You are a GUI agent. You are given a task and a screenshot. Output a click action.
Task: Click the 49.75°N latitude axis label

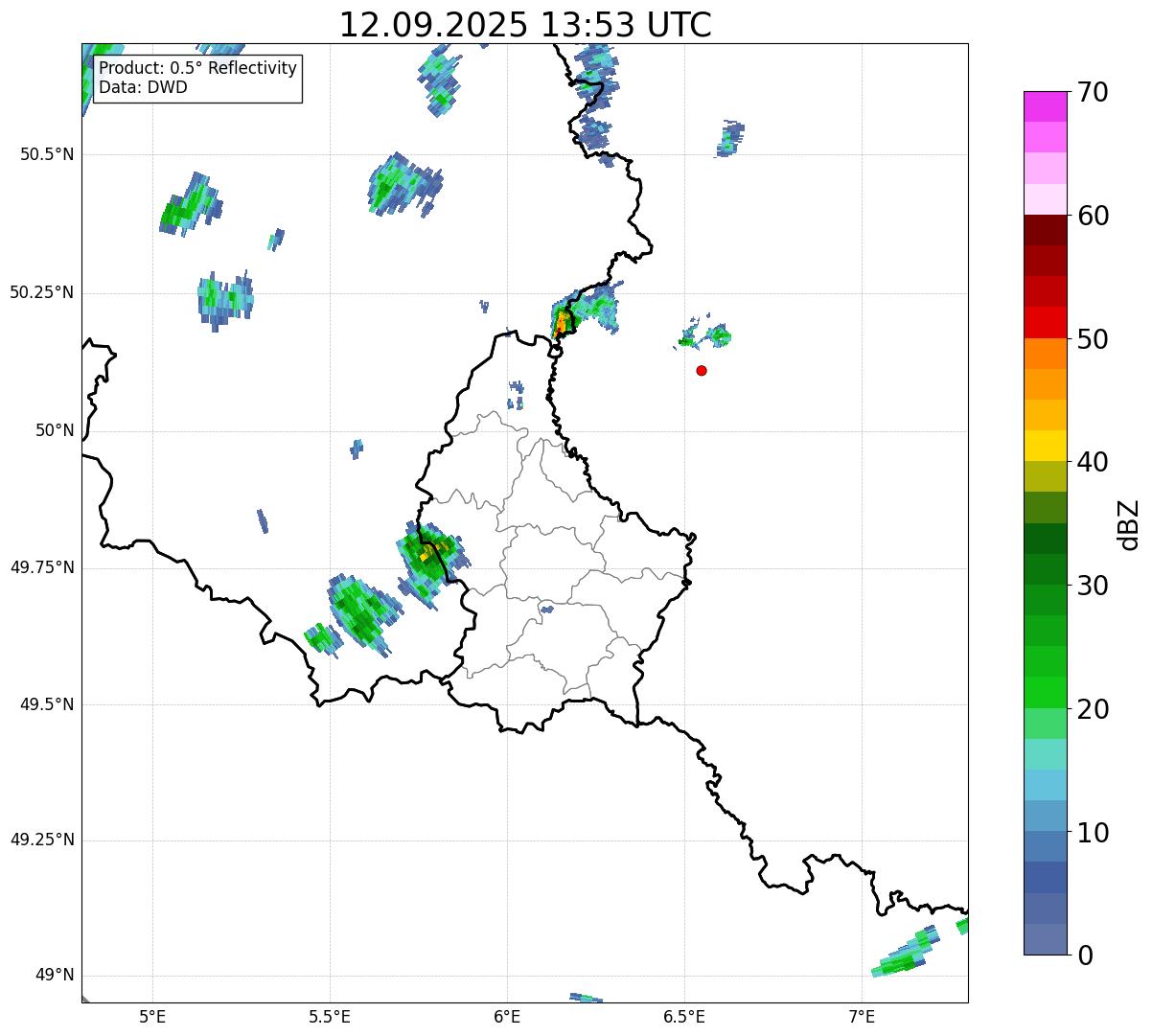pos(42,567)
